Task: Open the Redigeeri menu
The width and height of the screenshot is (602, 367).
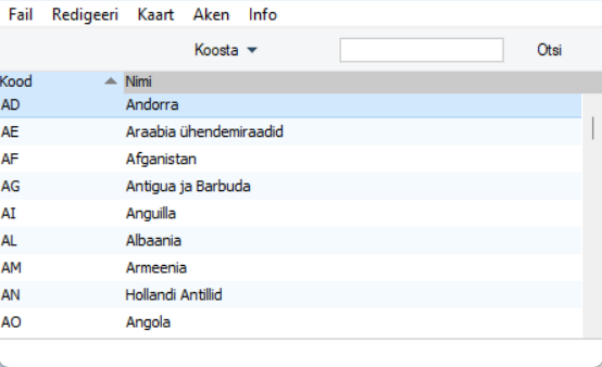Action: pos(85,15)
